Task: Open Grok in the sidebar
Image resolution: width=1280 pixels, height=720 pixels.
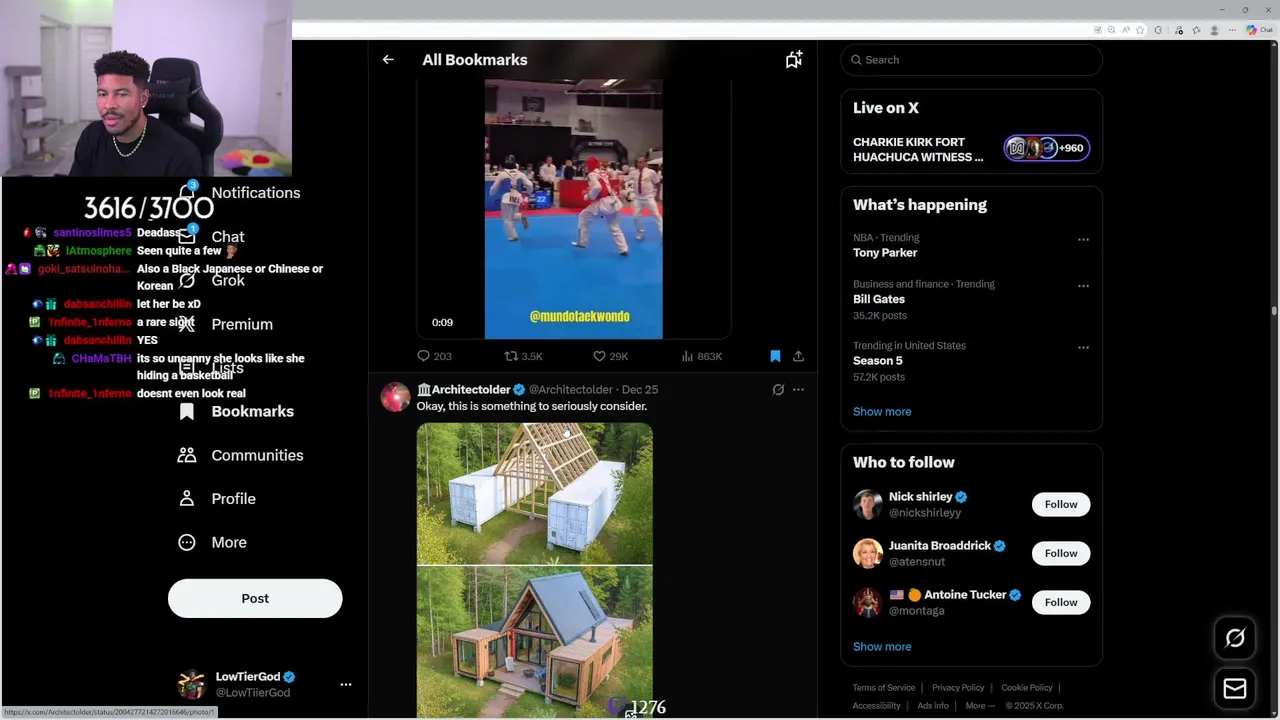Action: coord(227,280)
